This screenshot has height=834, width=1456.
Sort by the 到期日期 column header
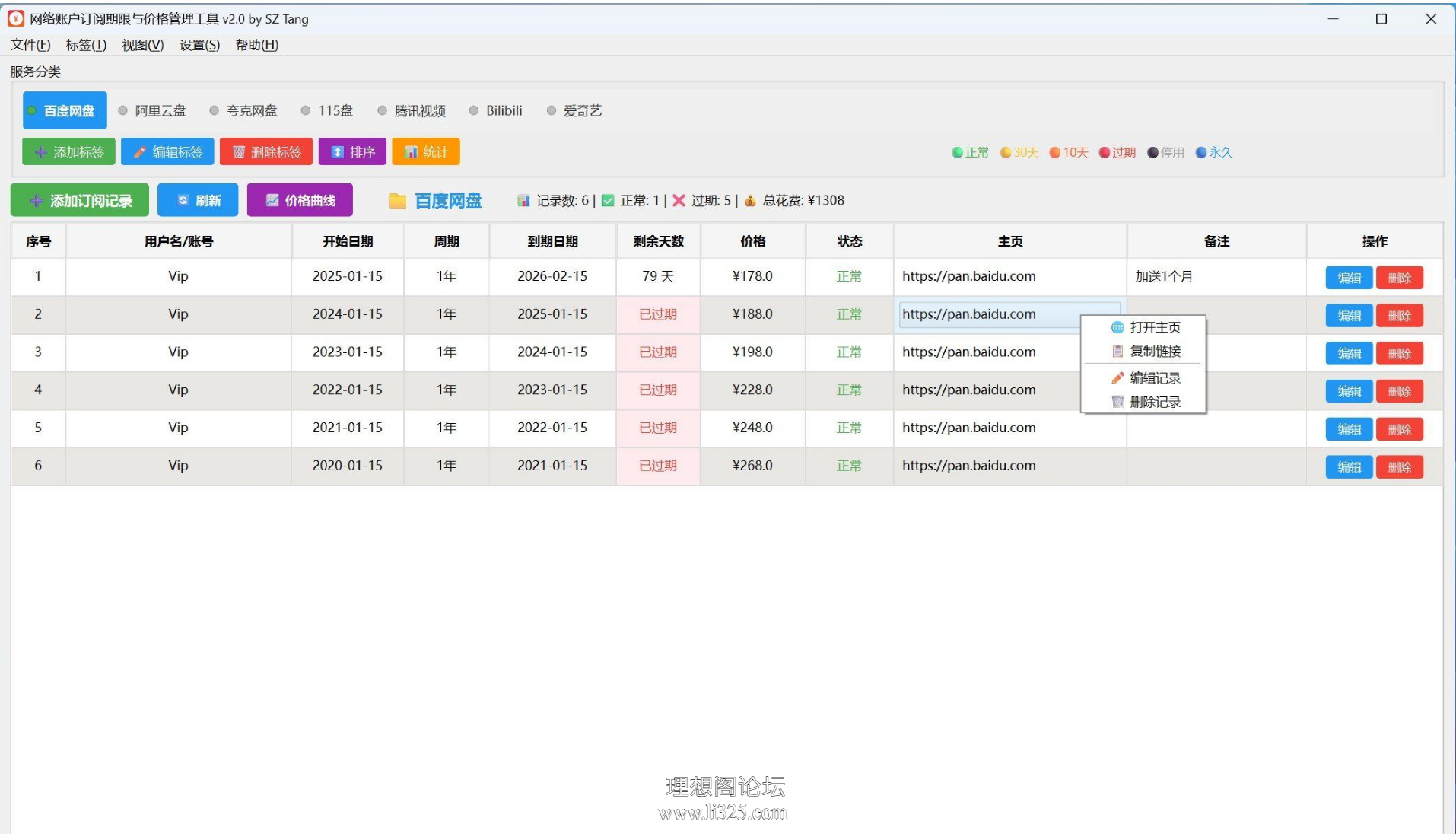tap(553, 241)
